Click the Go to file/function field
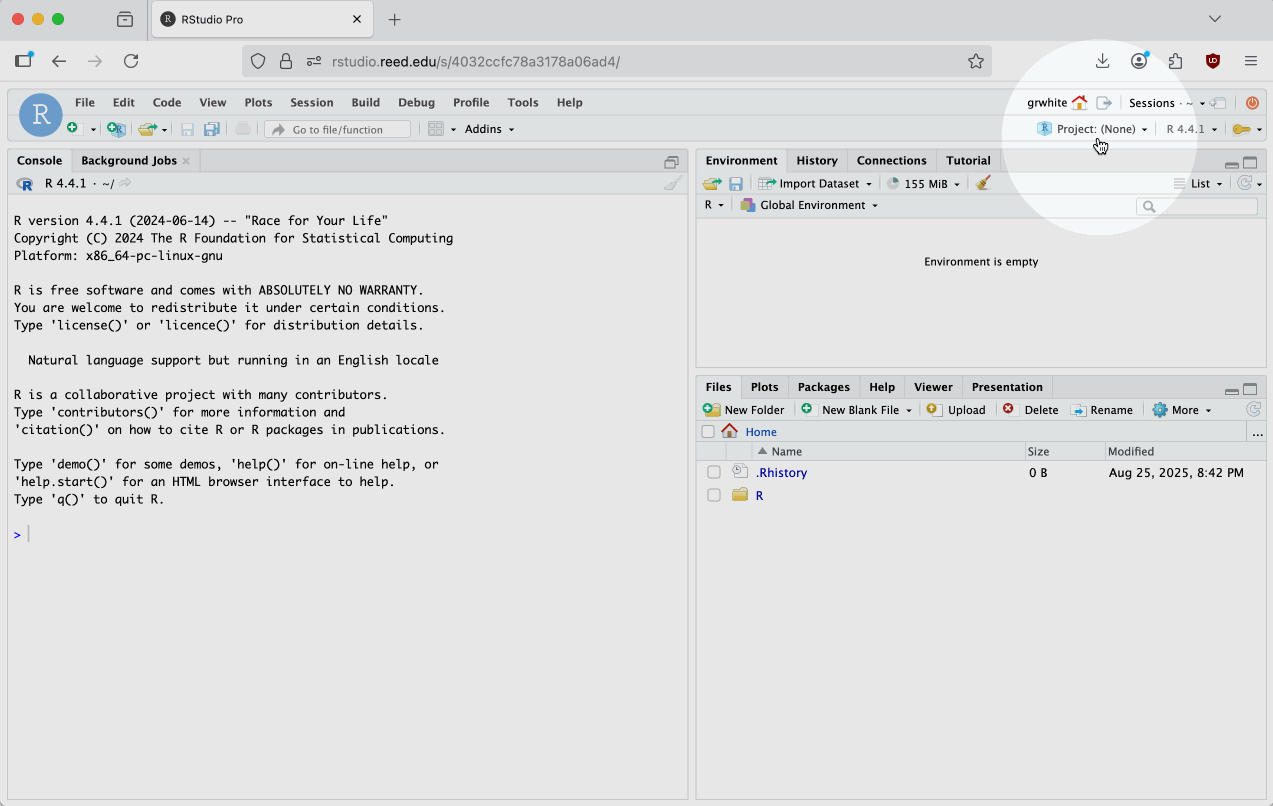 pos(338,129)
